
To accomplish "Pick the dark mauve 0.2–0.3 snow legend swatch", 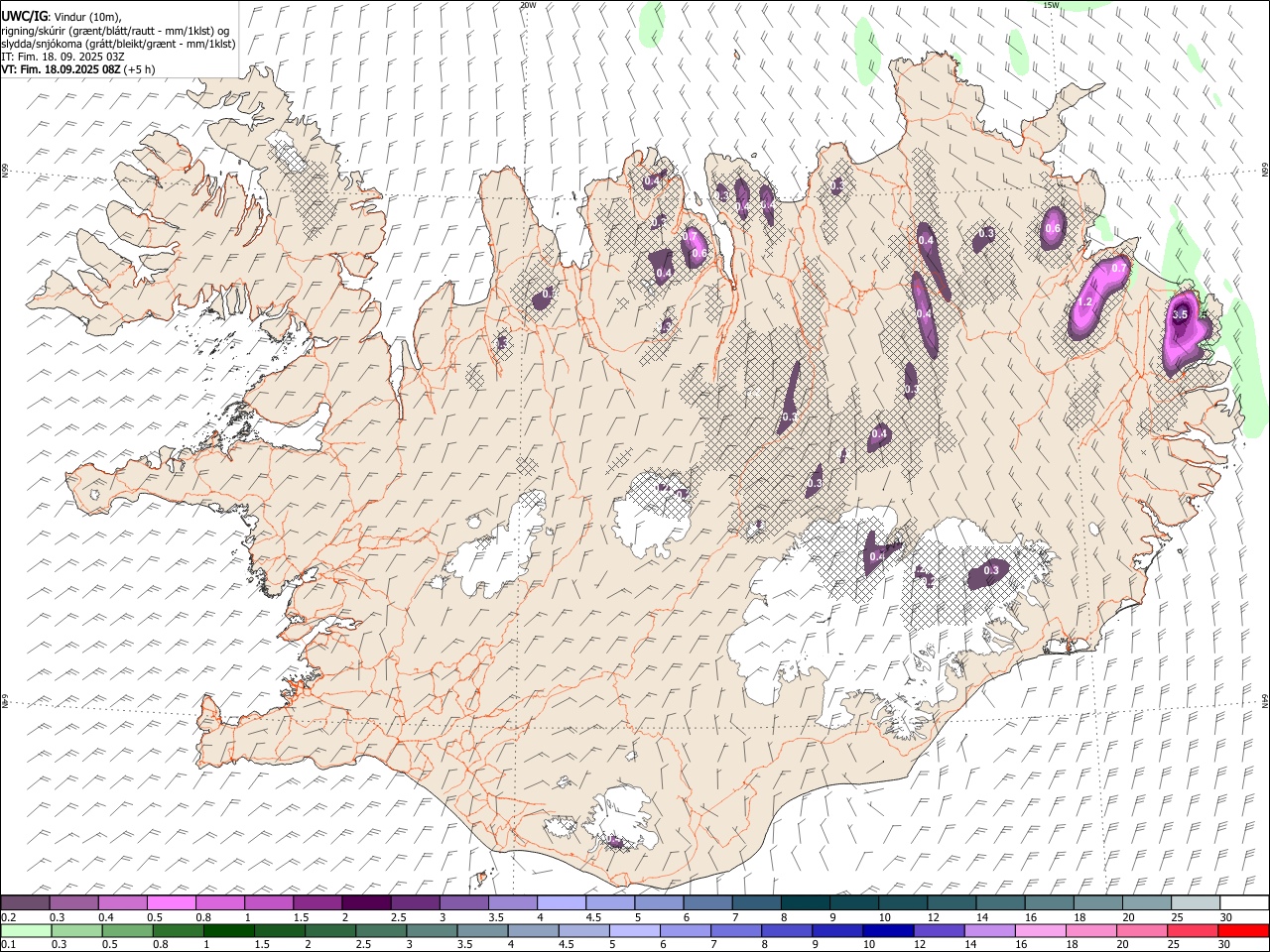I will coord(25,902).
